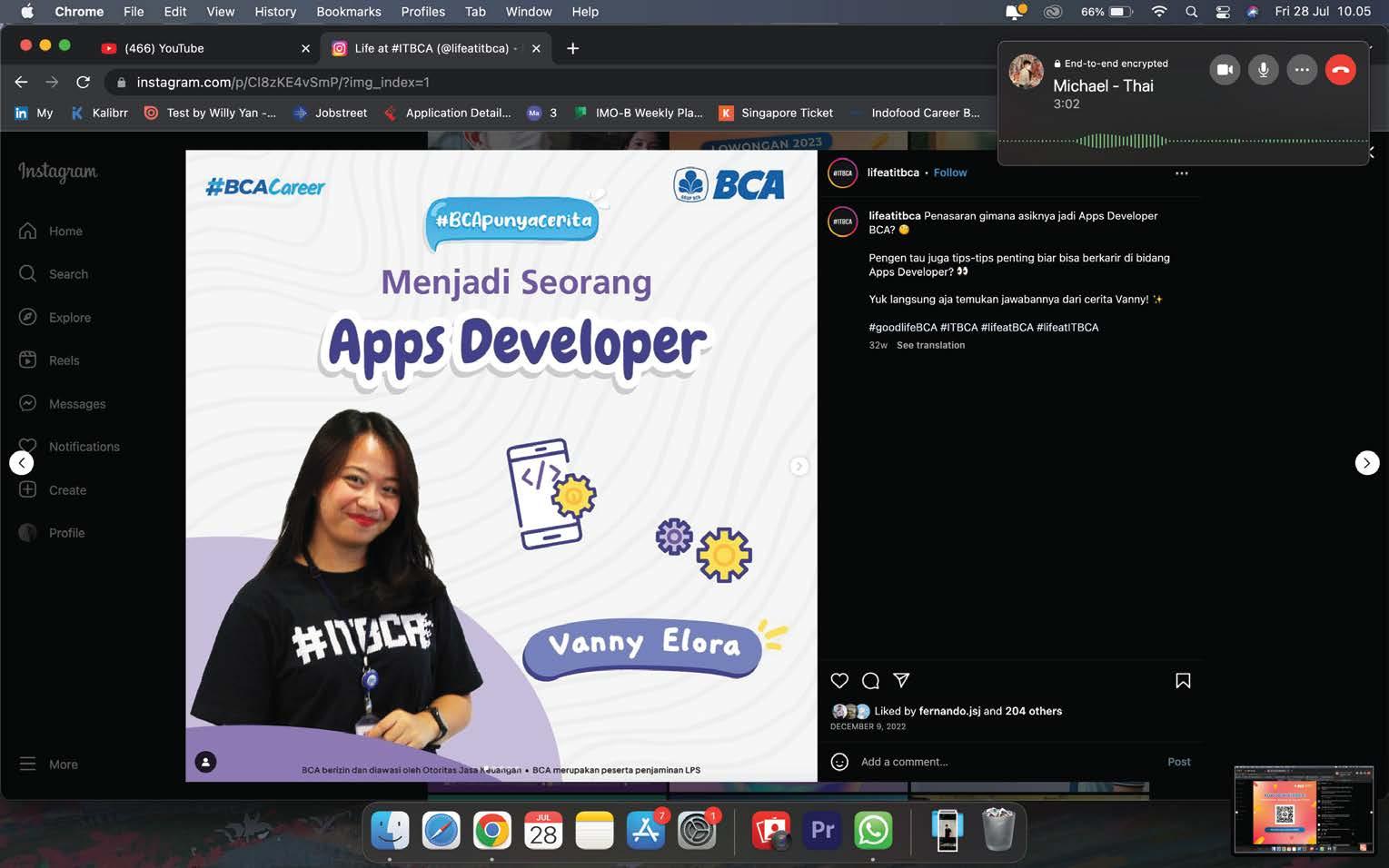Open Spotlight search in menu bar
1389x868 pixels.
1191,12
